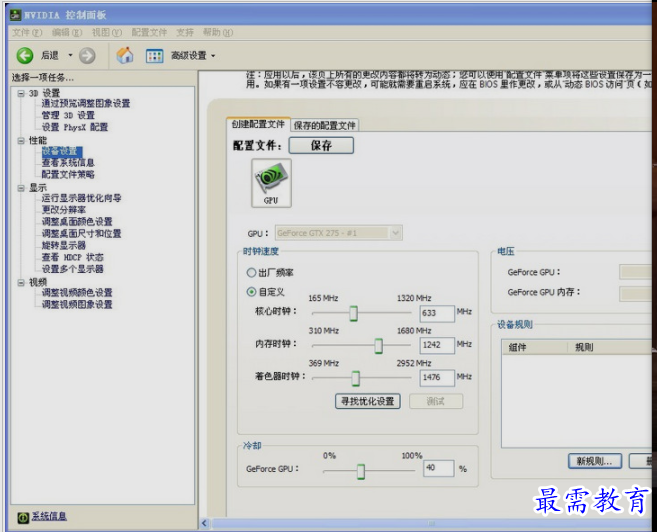Select 通过预览调整图象设置 in tree

[86, 103]
